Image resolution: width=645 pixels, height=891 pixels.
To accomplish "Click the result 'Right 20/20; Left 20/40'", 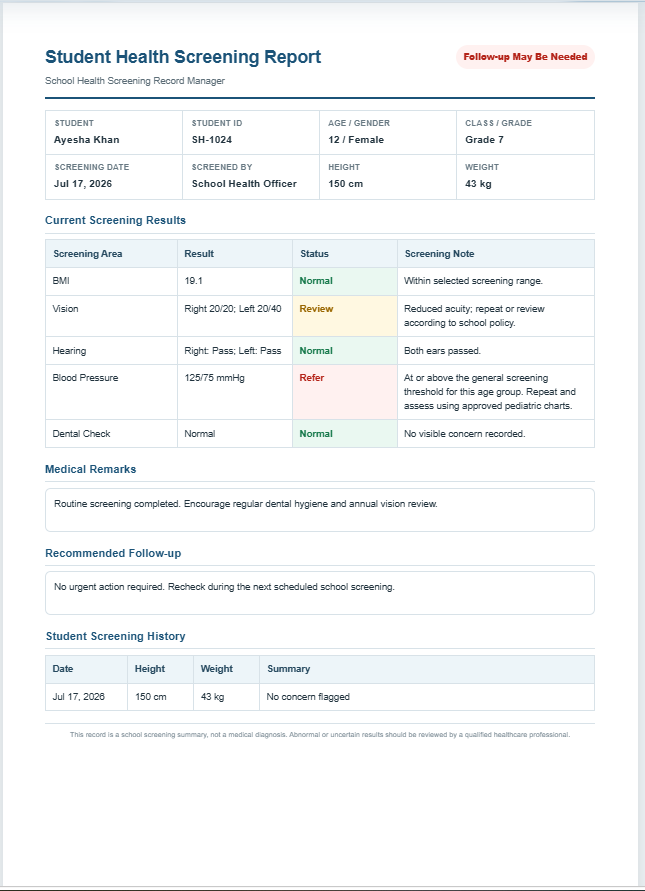I will click(232, 309).
